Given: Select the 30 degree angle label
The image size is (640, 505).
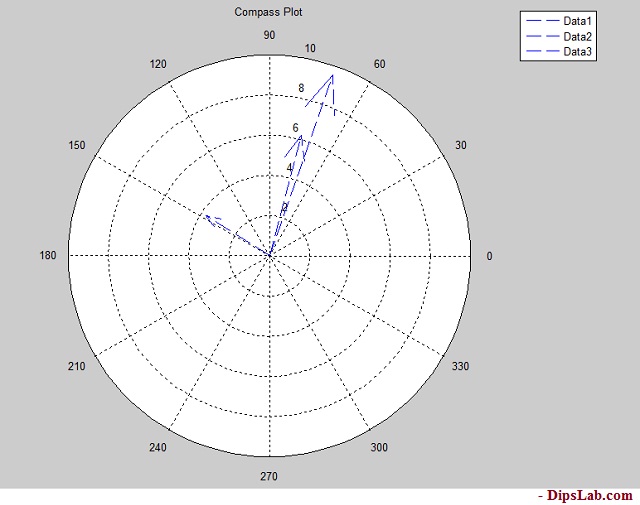Looking at the screenshot, I should (461, 146).
